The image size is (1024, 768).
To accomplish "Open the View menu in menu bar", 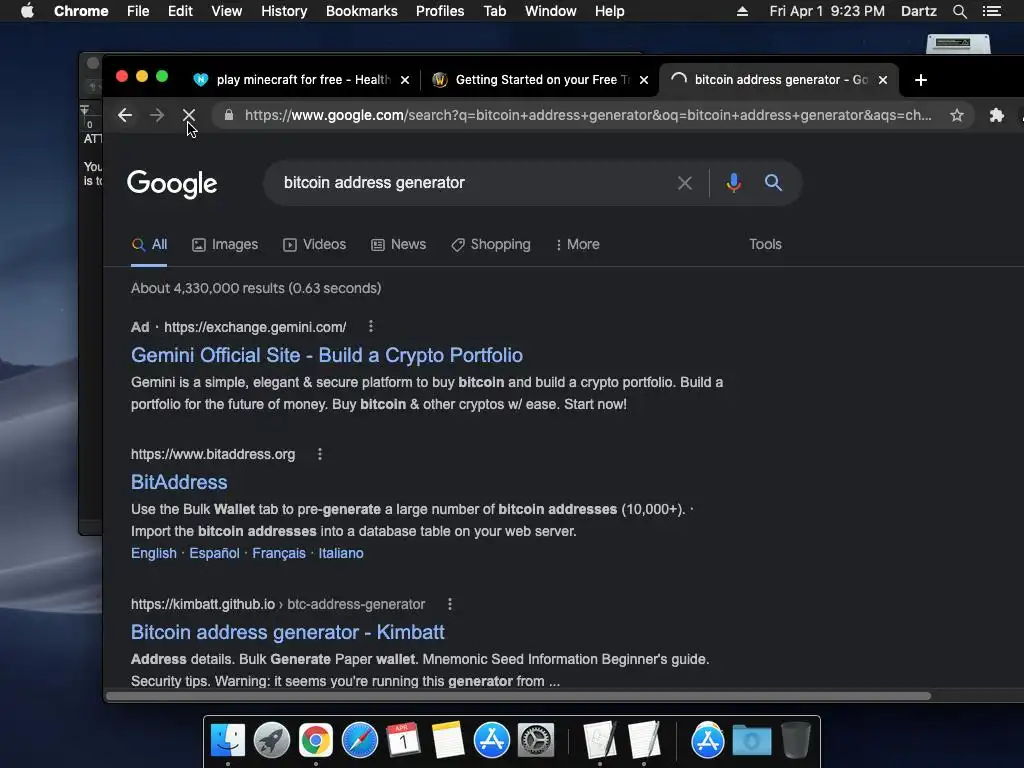I will [227, 11].
